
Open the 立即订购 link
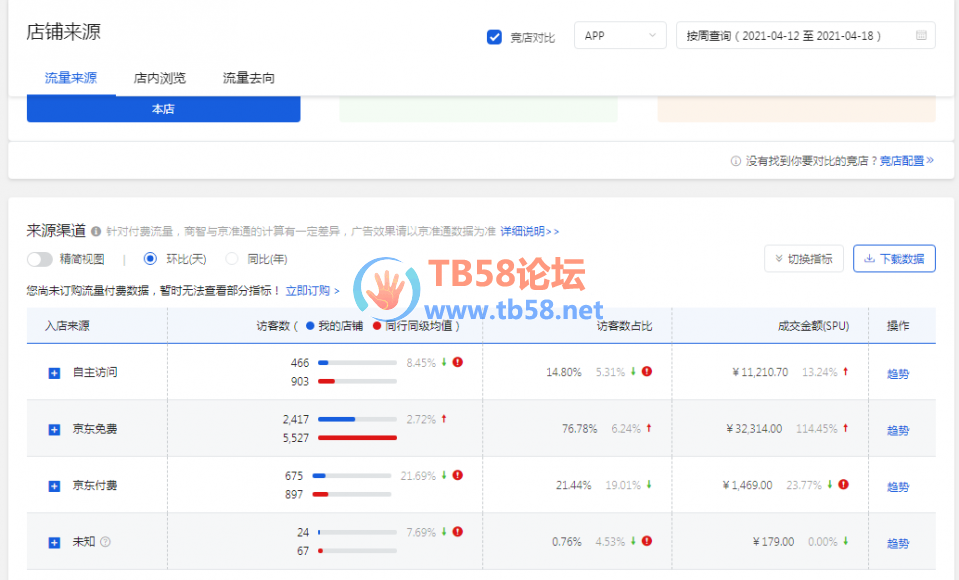click(x=312, y=291)
